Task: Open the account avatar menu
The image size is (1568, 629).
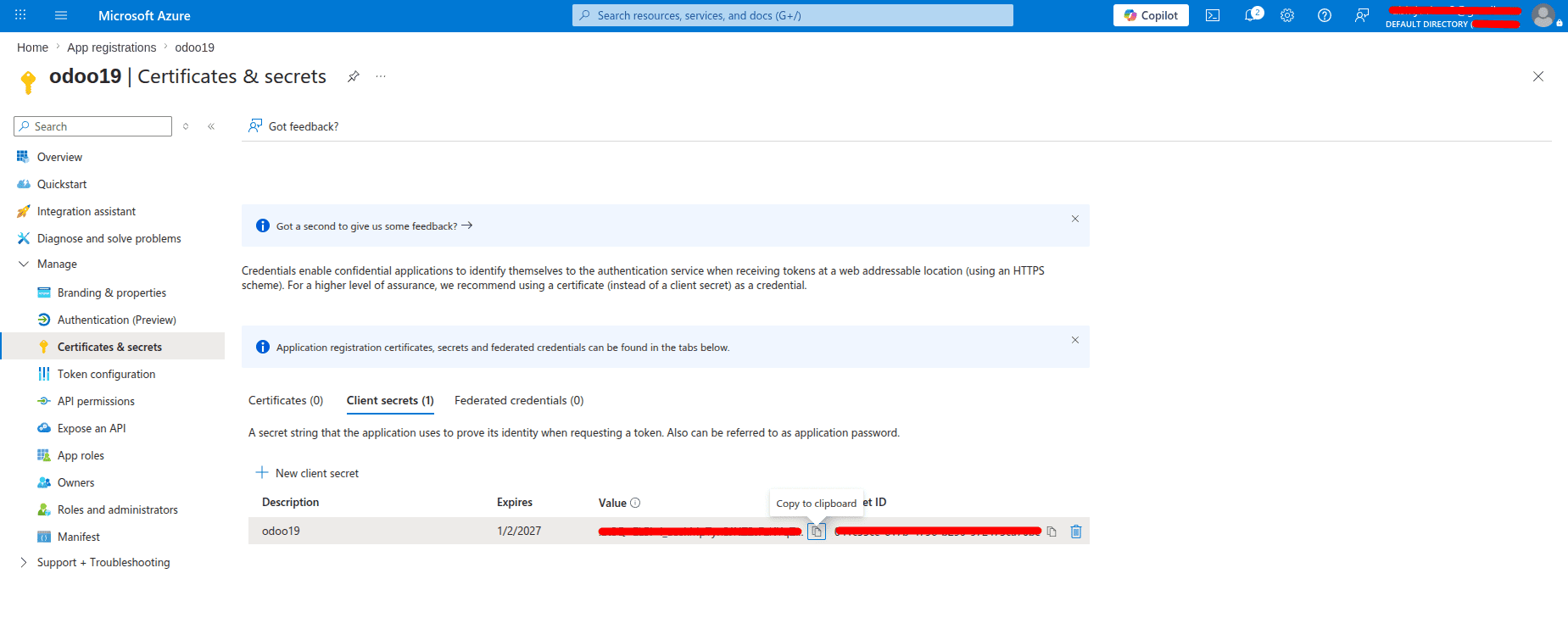Action: tap(1543, 15)
